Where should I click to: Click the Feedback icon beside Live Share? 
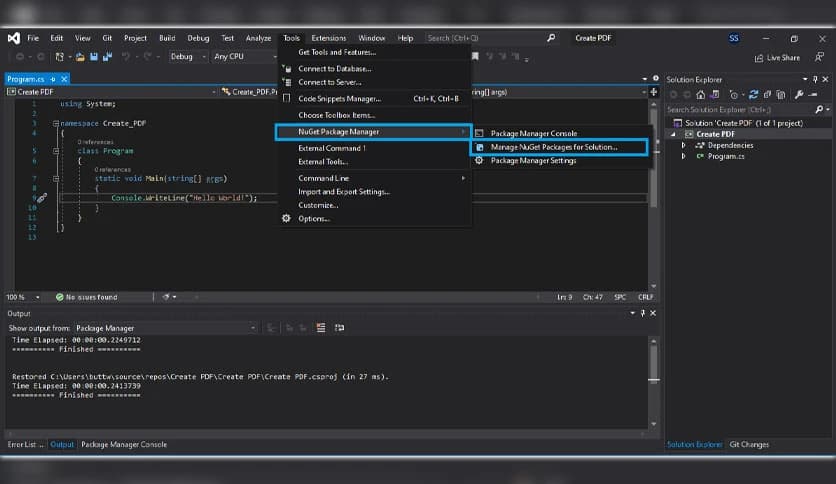[x=819, y=57]
